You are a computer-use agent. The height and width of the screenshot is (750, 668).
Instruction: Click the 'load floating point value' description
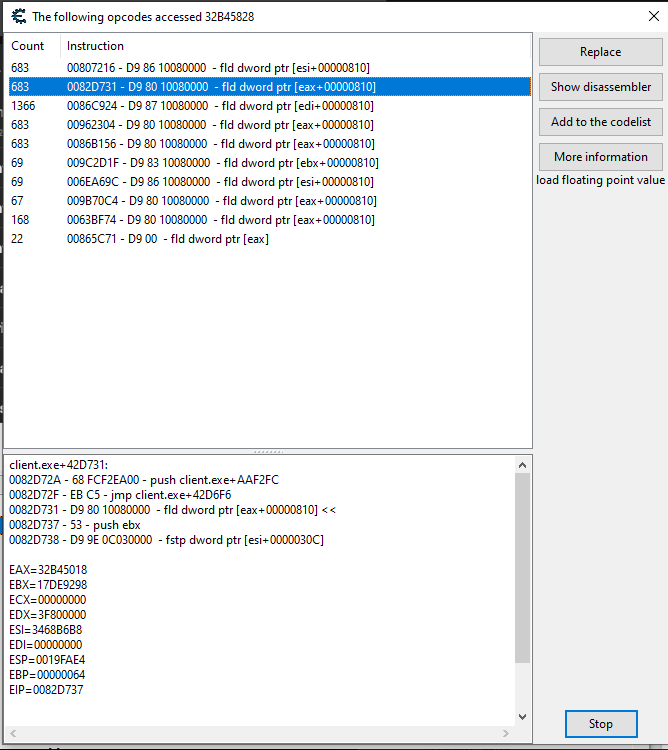(601, 180)
